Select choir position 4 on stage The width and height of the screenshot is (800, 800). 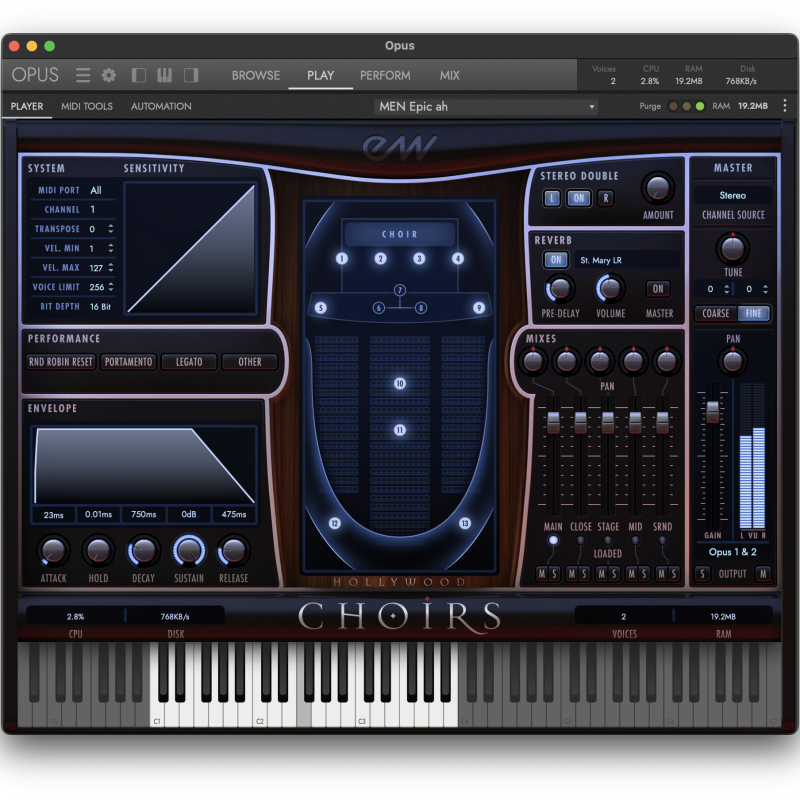458,259
